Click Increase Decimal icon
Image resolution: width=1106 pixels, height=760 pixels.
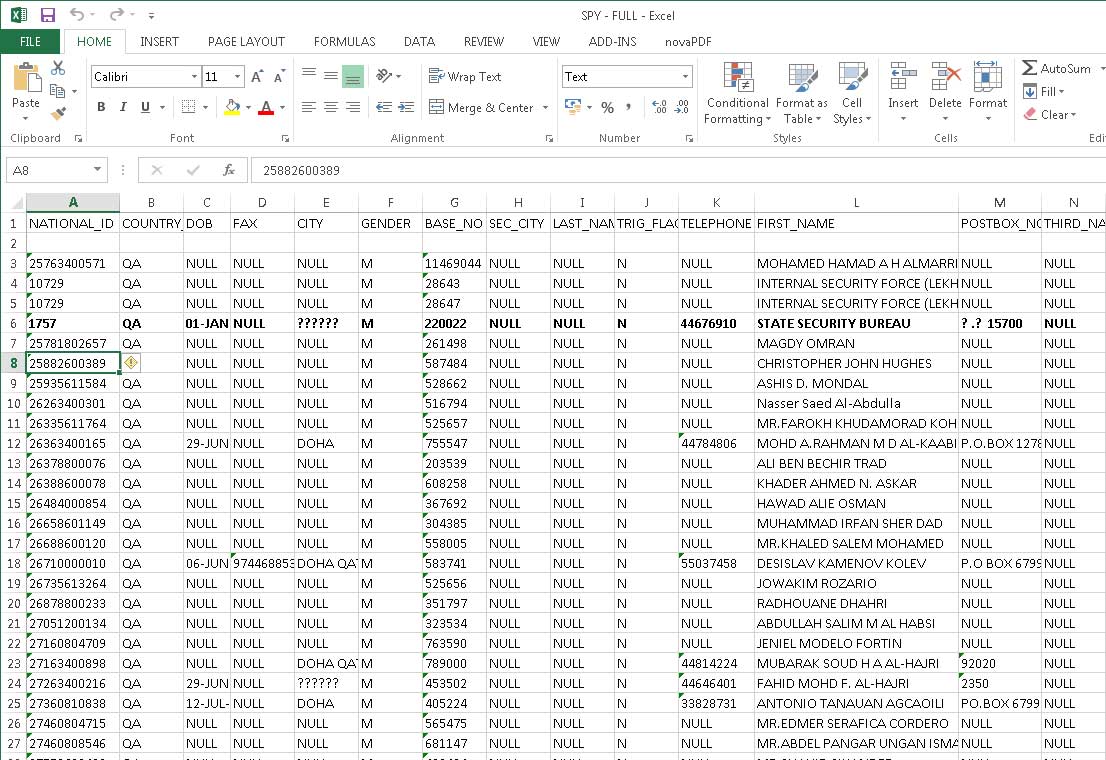[659, 107]
